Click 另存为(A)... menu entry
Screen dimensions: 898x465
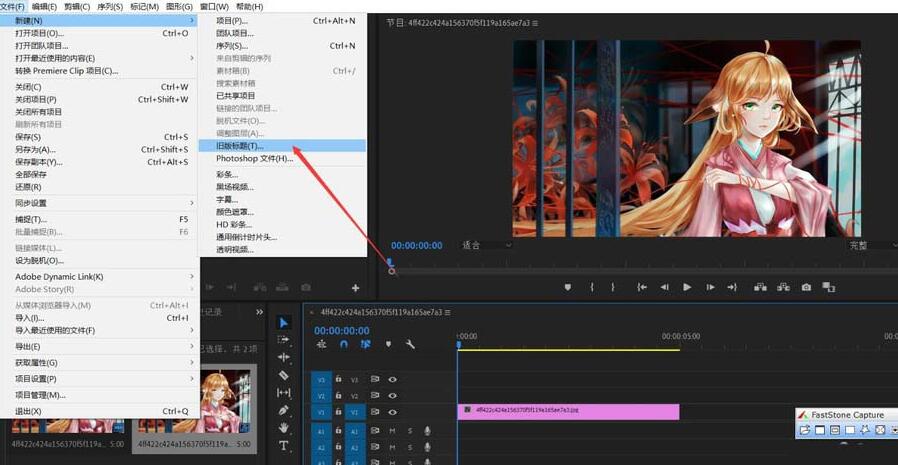tap(36, 150)
